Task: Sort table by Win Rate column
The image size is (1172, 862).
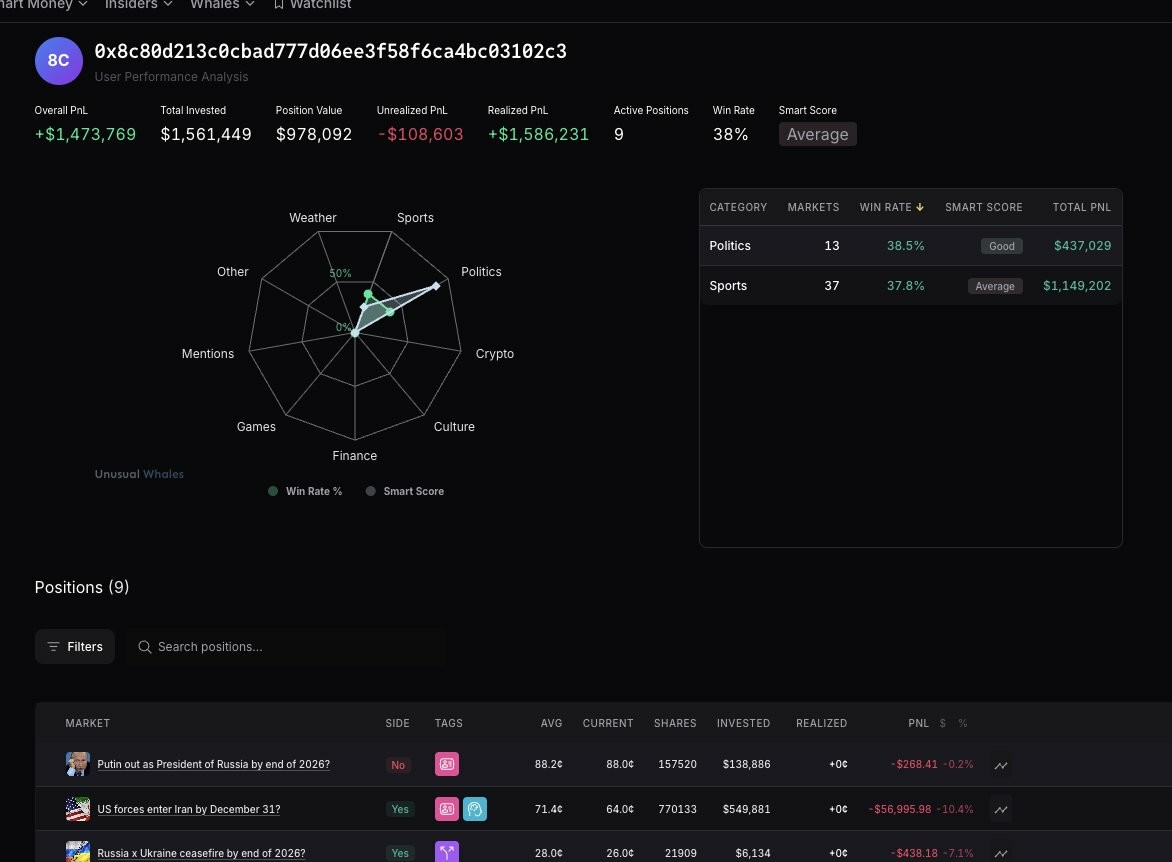Action: [x=891, y=207]
